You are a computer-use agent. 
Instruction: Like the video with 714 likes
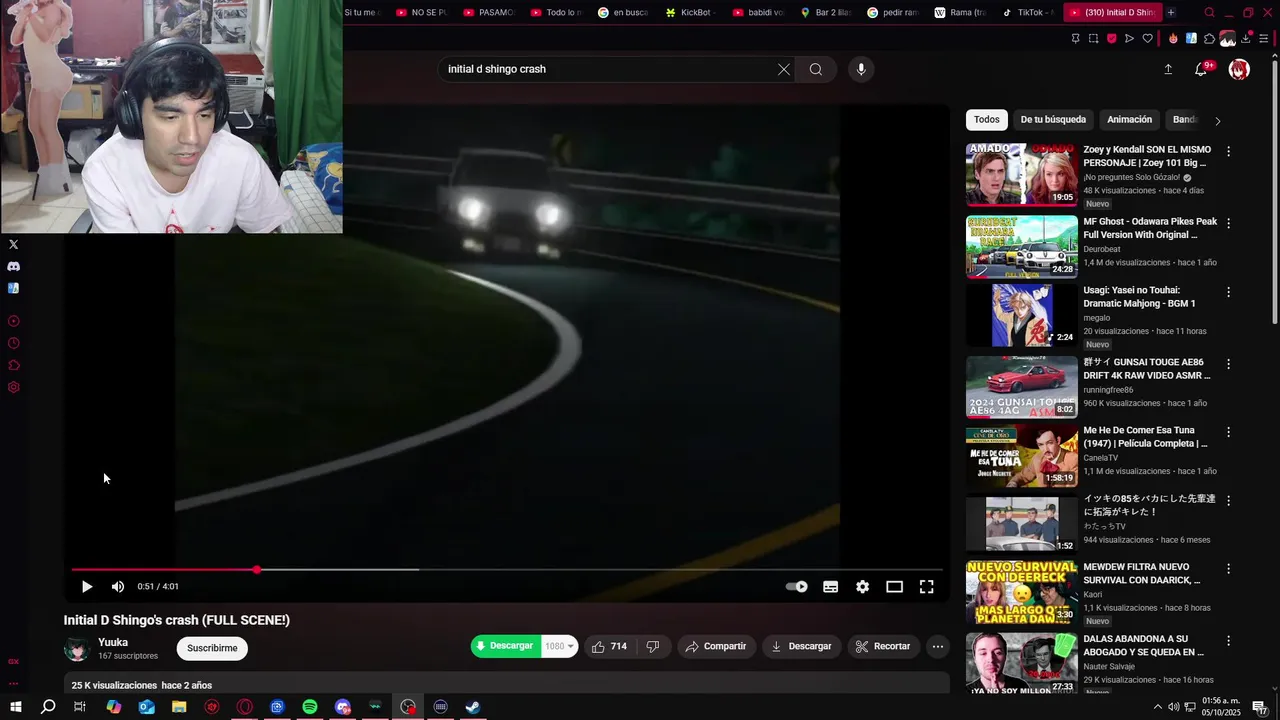point(609,647)
